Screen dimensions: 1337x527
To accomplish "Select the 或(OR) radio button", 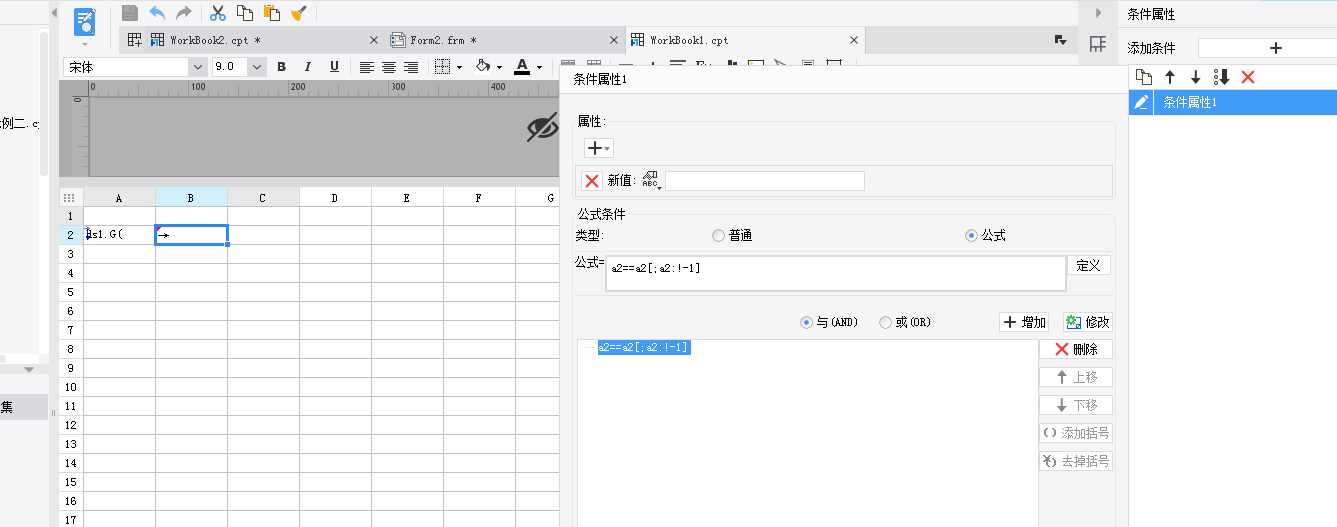I will 885,322.
